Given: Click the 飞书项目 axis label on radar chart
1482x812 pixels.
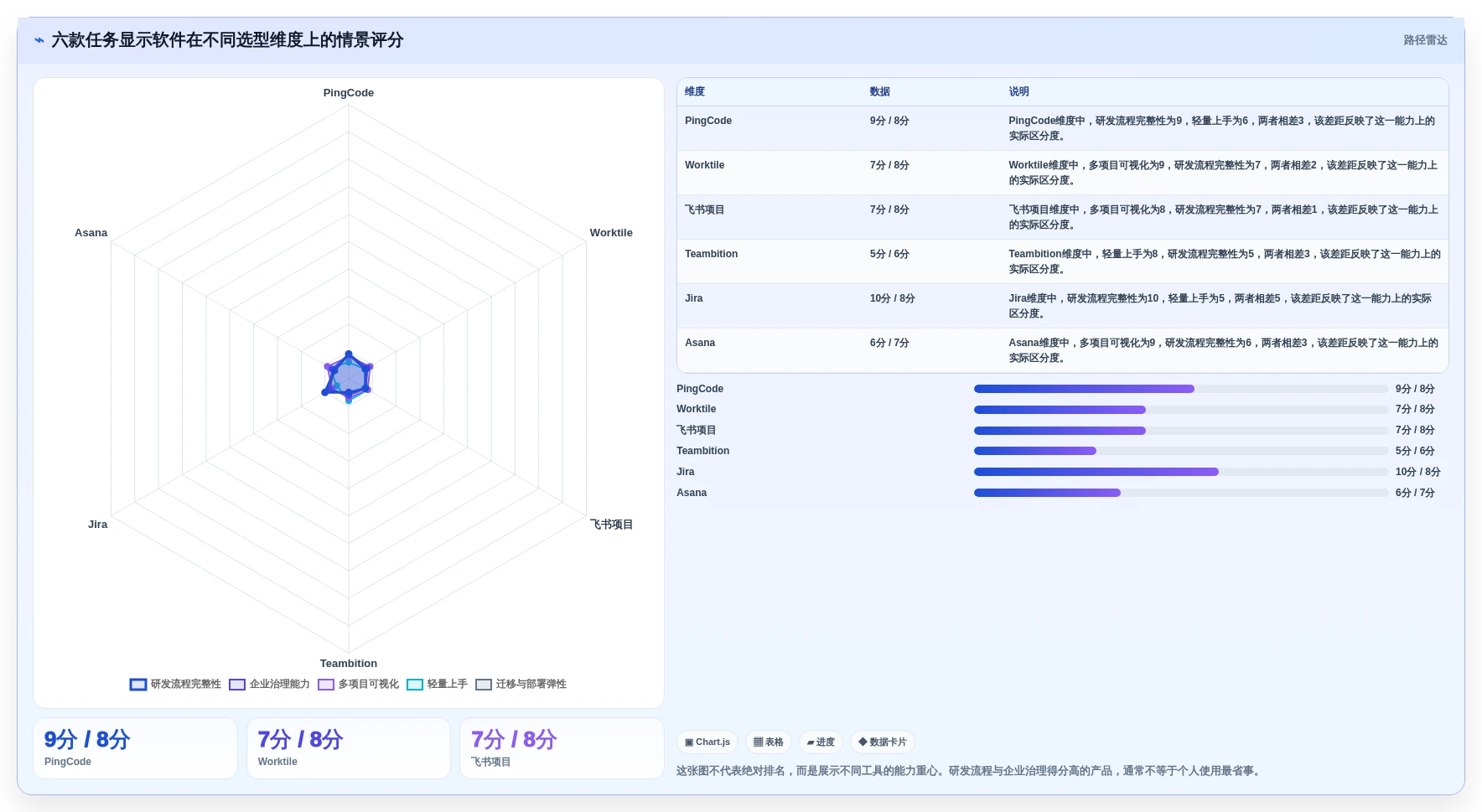Looking at the screenshot, I should click(x=611, y=525).
